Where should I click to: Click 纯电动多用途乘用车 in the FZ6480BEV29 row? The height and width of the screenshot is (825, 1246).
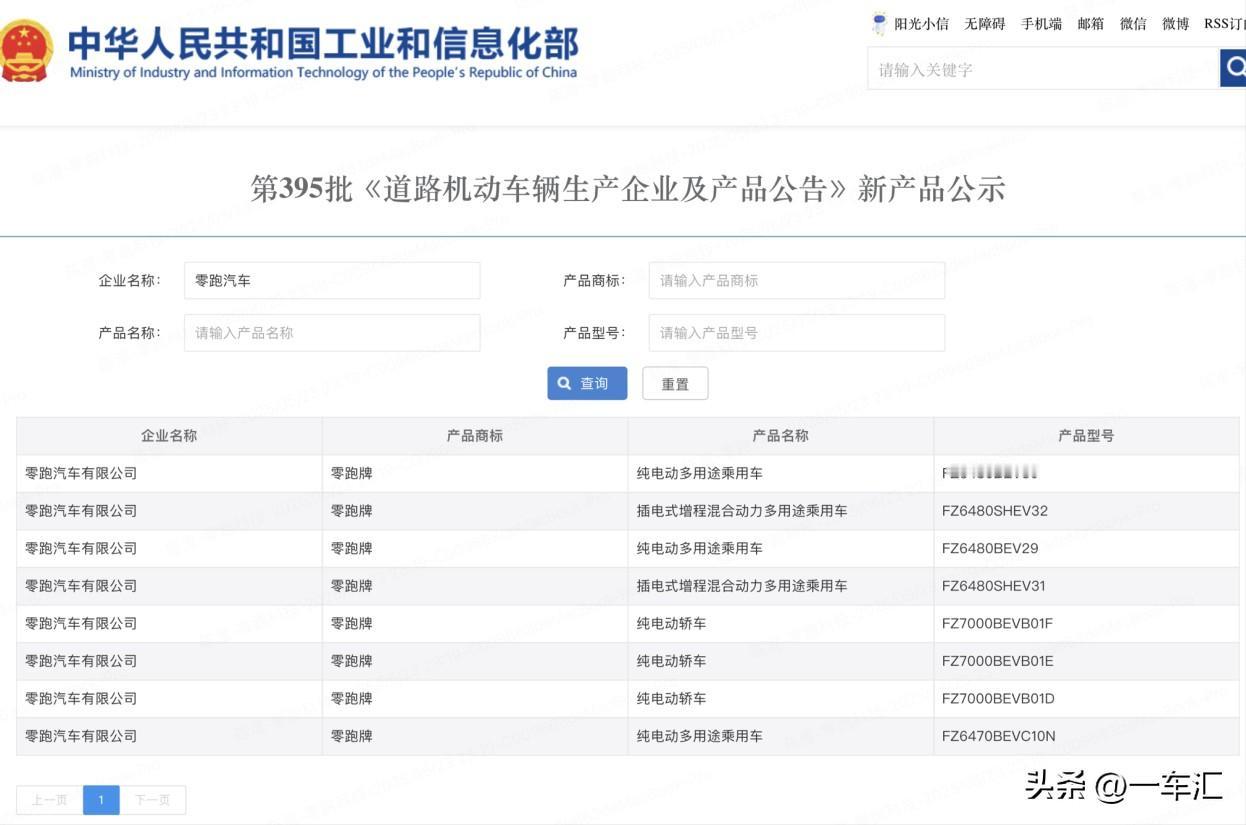(700, 548)
